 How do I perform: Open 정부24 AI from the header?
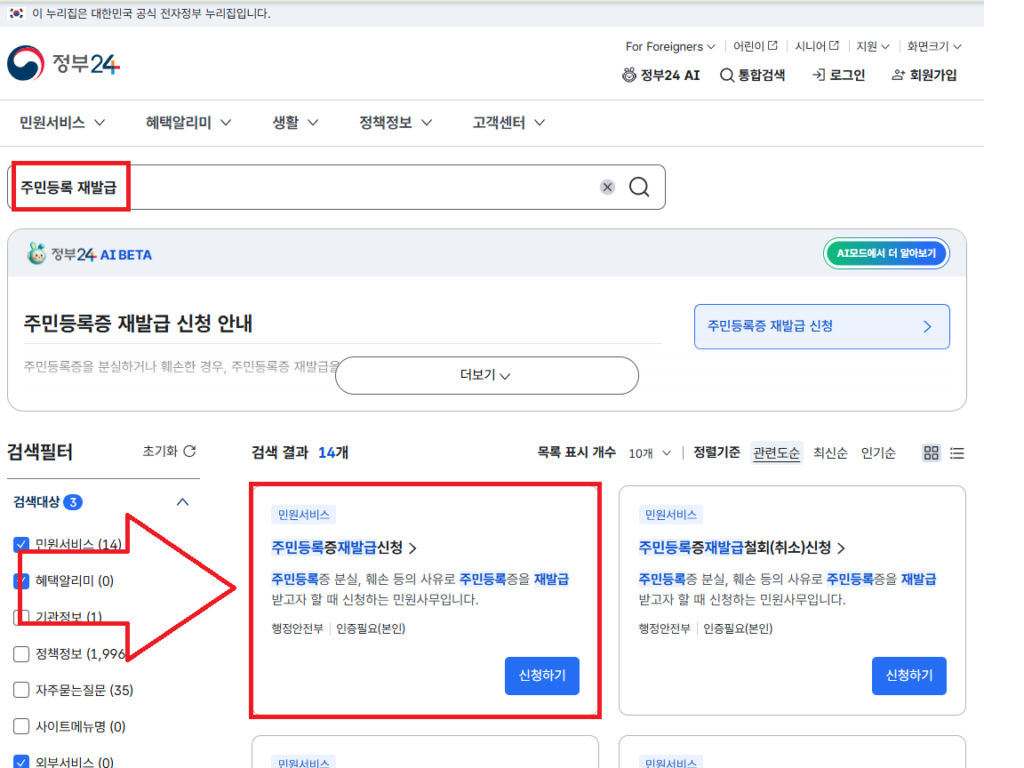[x=660, y=75]
